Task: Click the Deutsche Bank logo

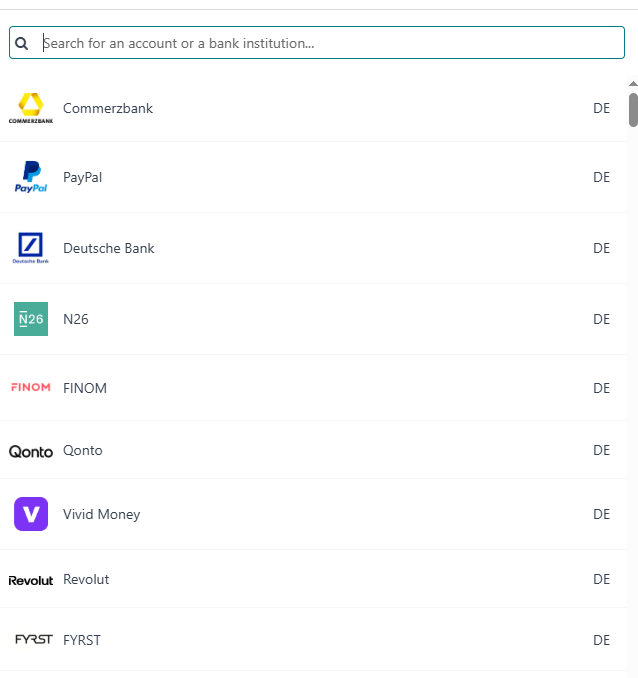Action: (x=31, y=248)
